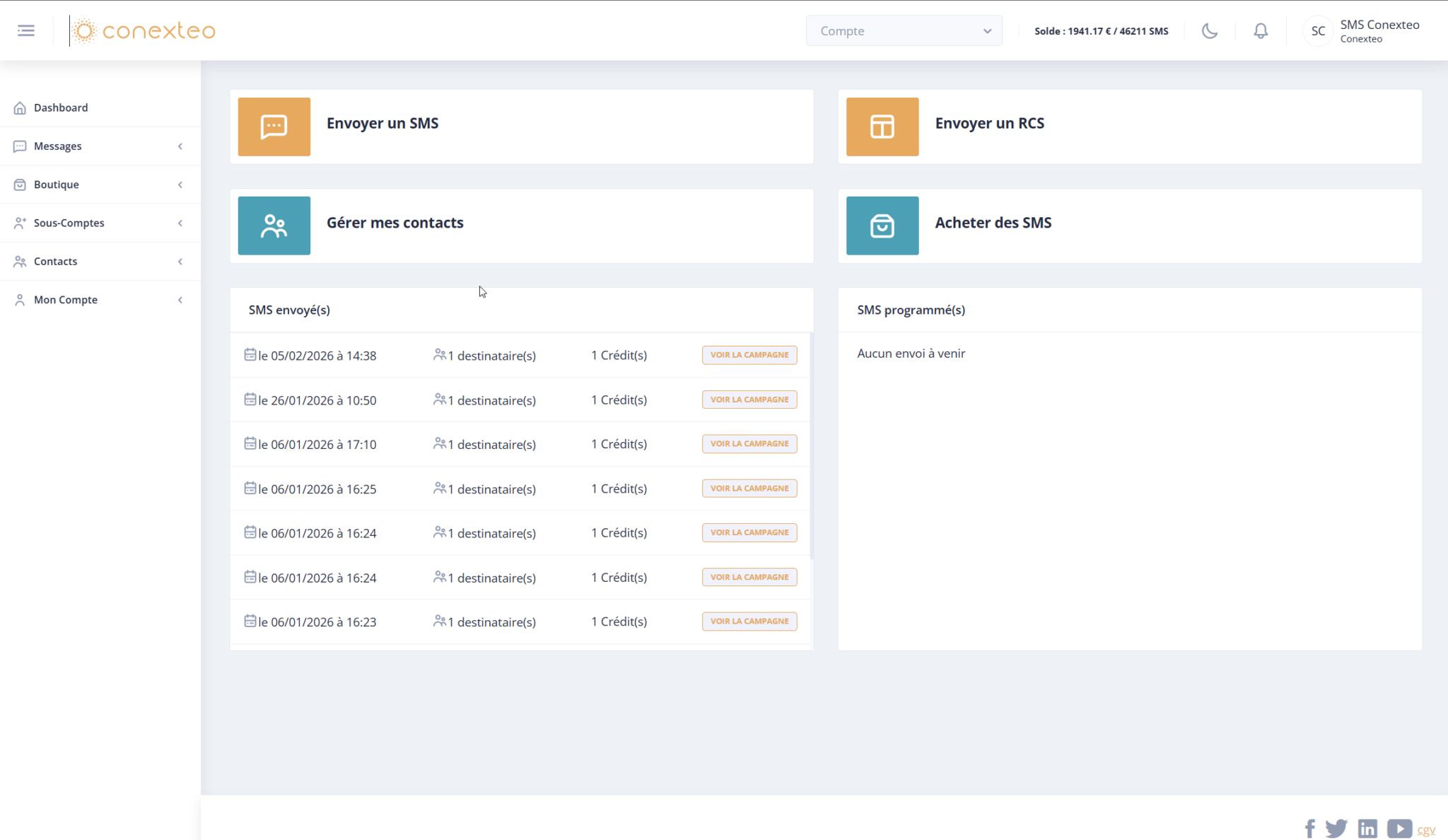This screenshot has height=840, width=1448.
Task: Expand the Messages menu section
Action: pos(100,146)
